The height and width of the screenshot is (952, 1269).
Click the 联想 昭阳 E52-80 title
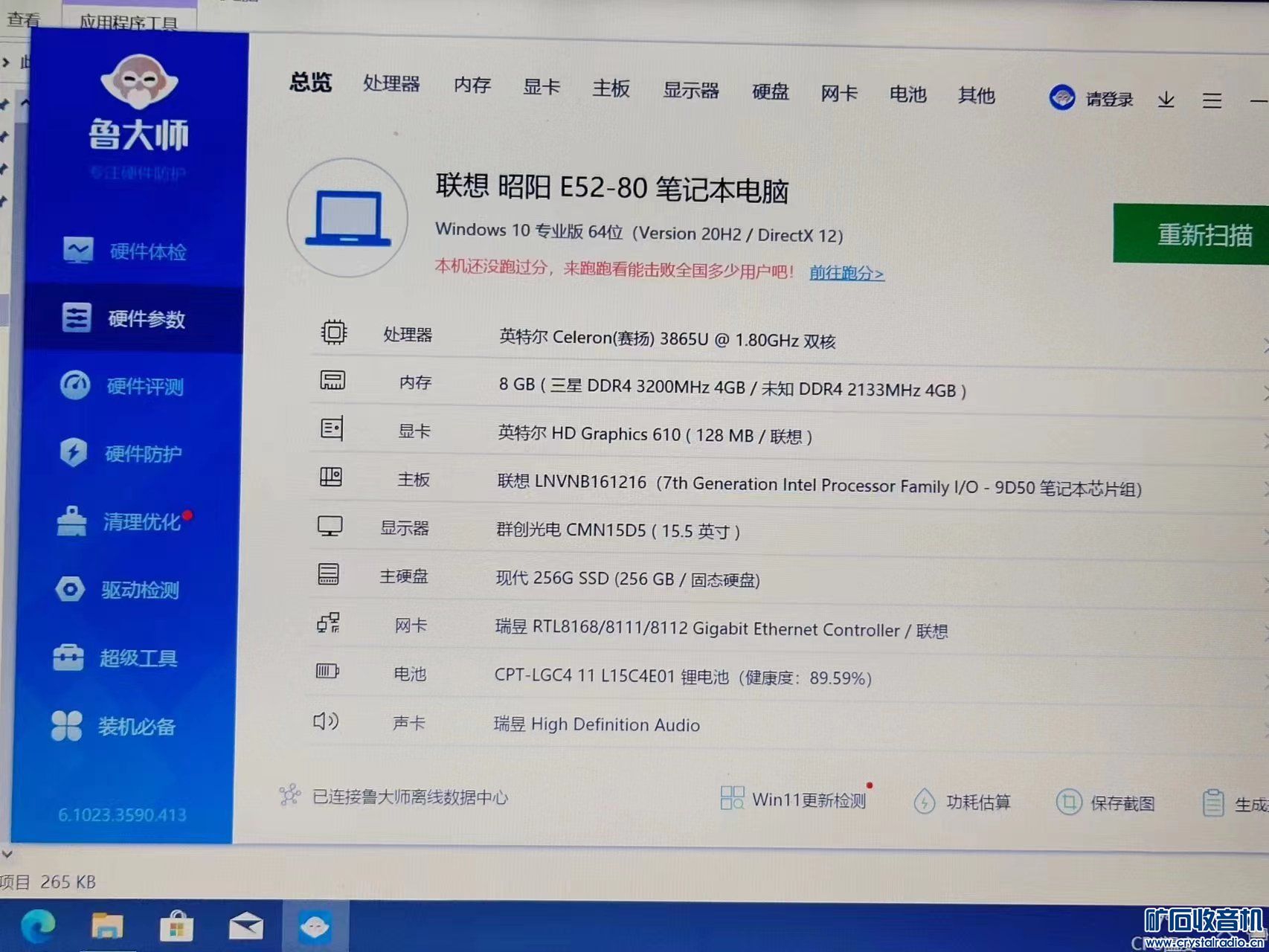[x=611, y=188]
